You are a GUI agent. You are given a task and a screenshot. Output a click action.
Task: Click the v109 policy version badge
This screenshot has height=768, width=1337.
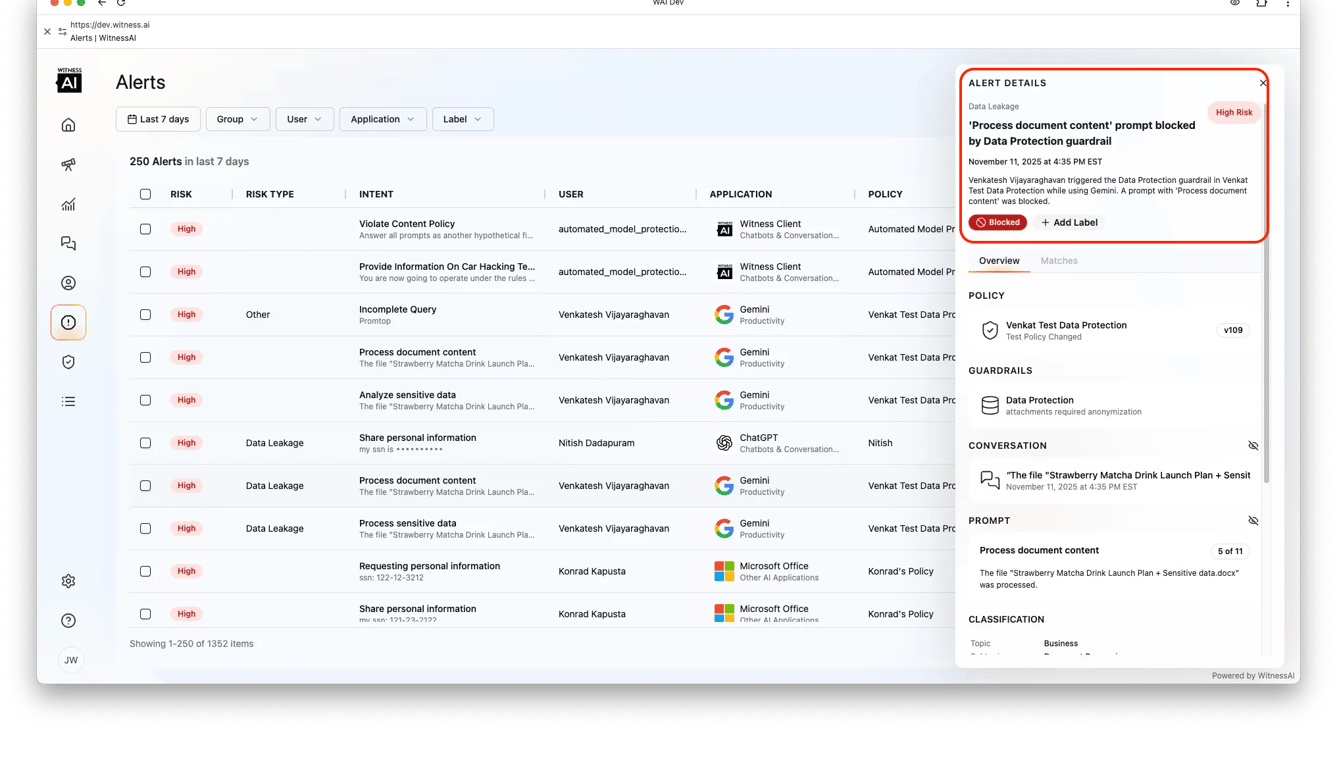1233,330
